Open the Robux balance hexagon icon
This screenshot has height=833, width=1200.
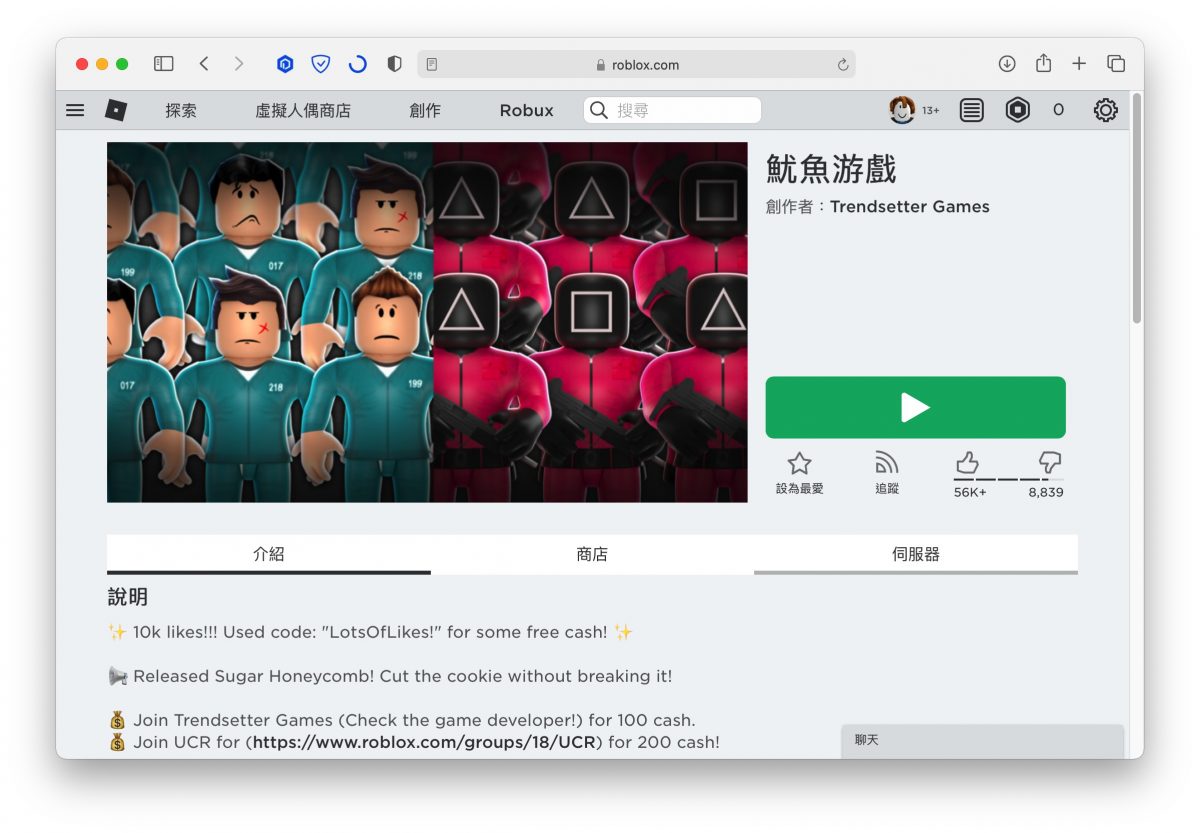click(1018, 110)
